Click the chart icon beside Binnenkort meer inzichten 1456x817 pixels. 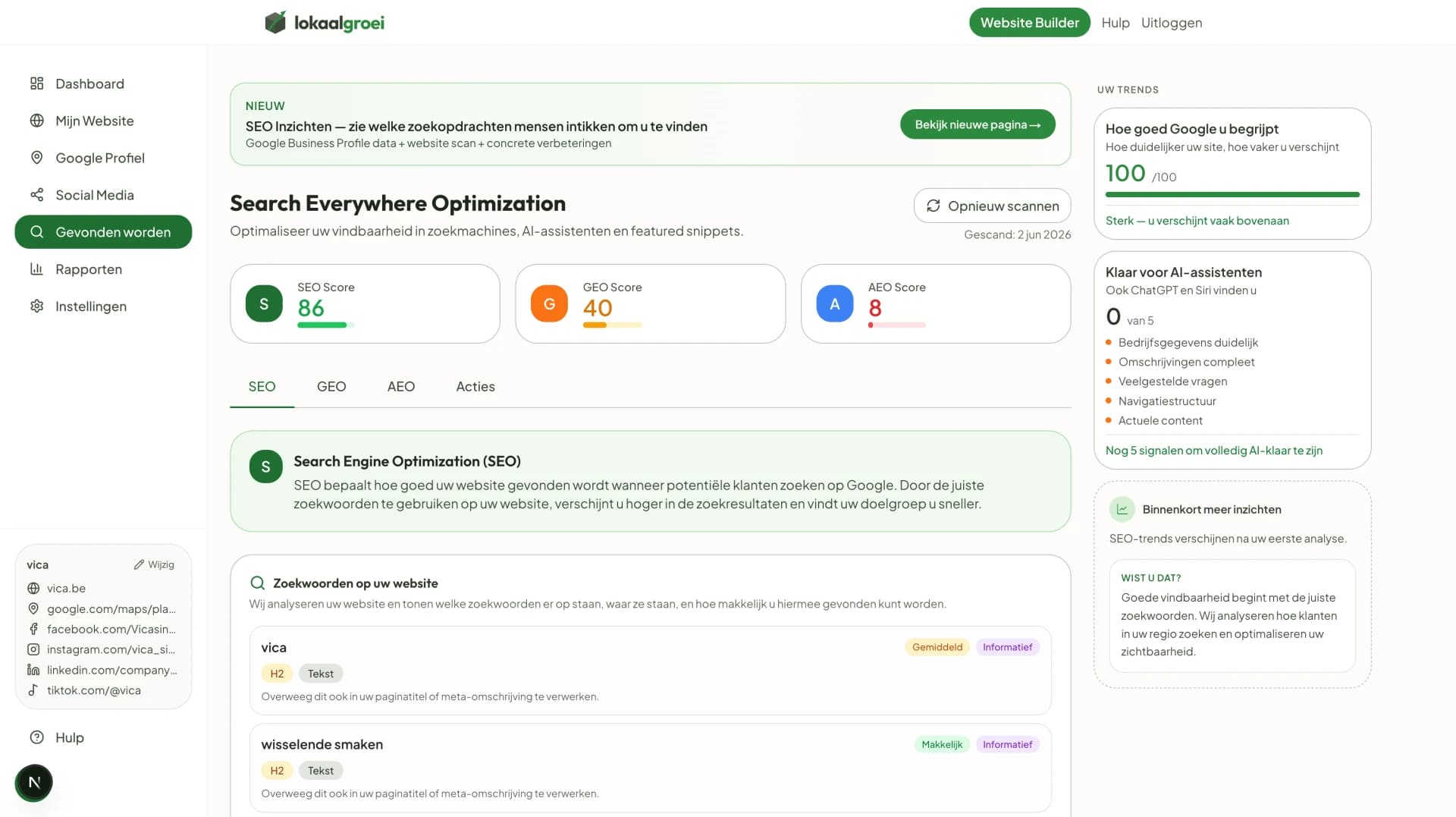[1122, 510]
